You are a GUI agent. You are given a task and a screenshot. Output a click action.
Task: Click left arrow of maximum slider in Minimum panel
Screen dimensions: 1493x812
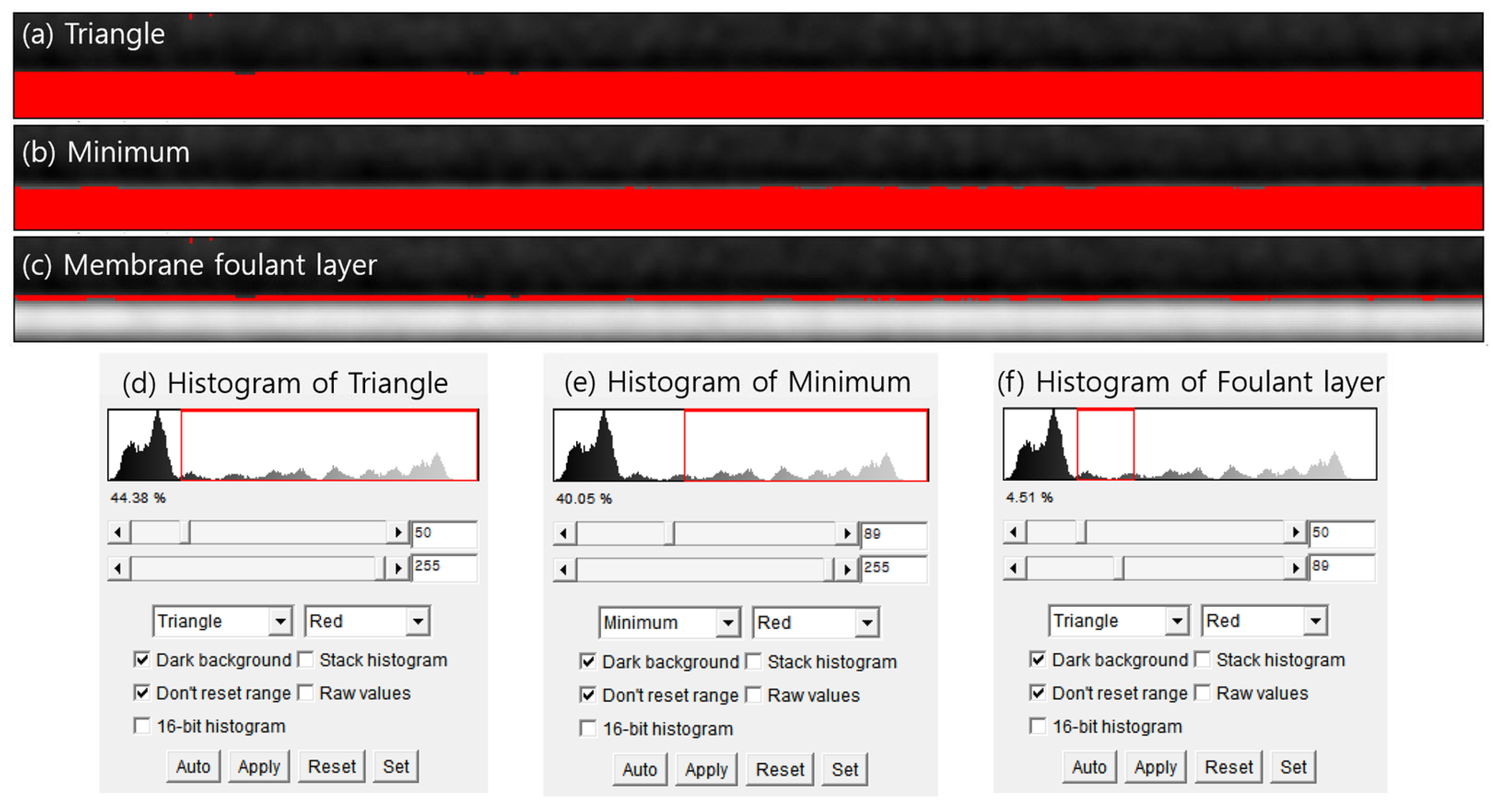click(x=563, y=569)
